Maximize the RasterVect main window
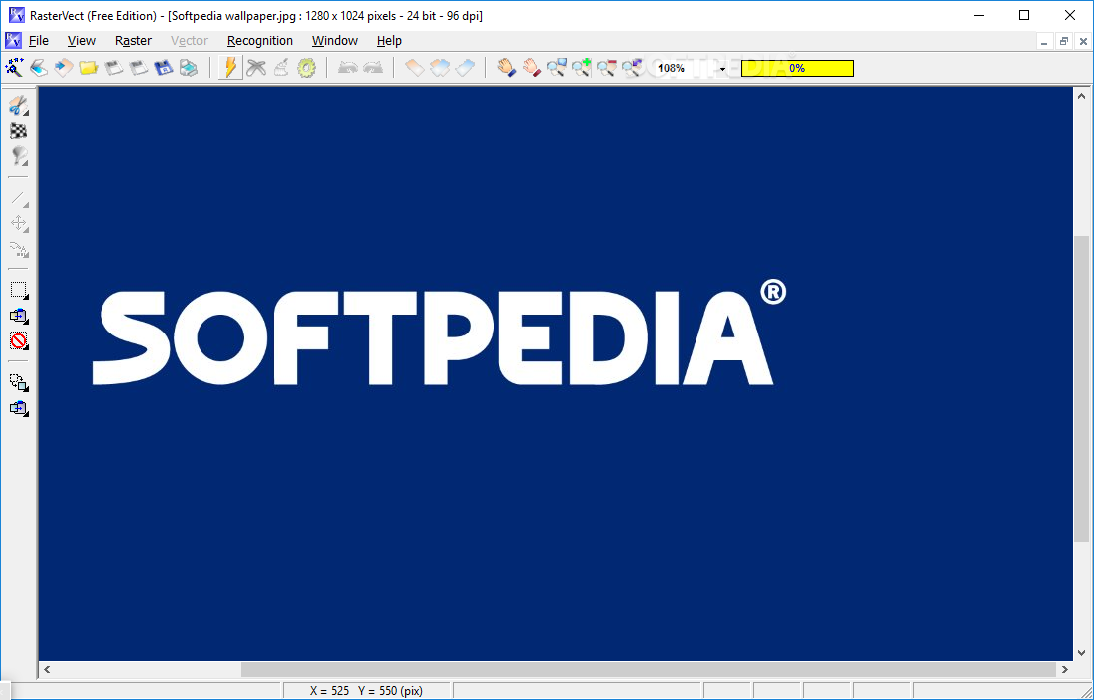The width and height of the screenshot is (1094, 700). click(1024, 15)
